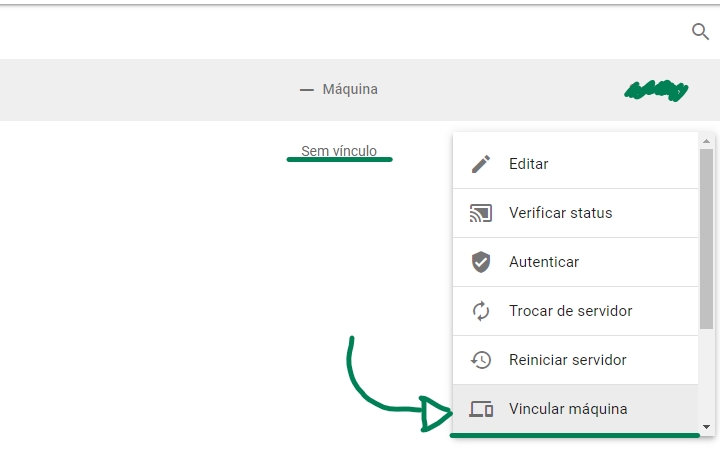The image size is (720, 460).
Task: Pick the Autenticar menu entry
Action: [543, 262]
